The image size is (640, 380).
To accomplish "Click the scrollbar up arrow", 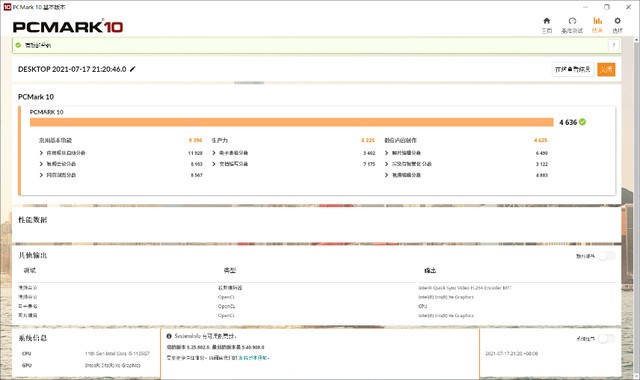I will 636,40.
